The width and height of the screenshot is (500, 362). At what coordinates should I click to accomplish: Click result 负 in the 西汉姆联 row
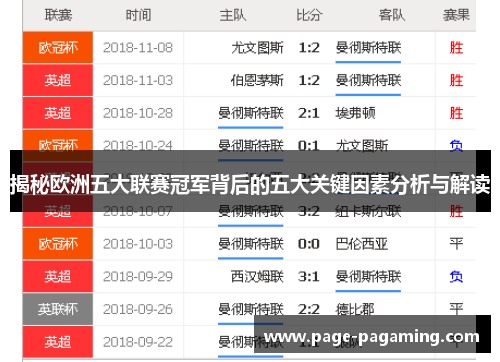click(x=456, y=277)
